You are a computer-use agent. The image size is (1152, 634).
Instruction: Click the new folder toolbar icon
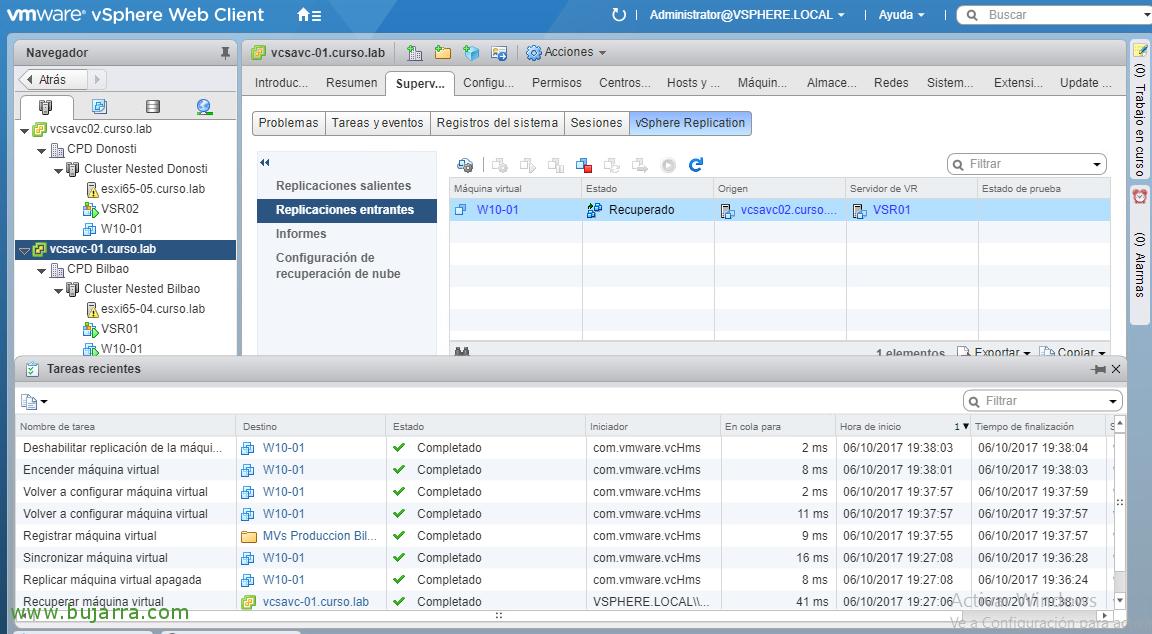[442, 53]
